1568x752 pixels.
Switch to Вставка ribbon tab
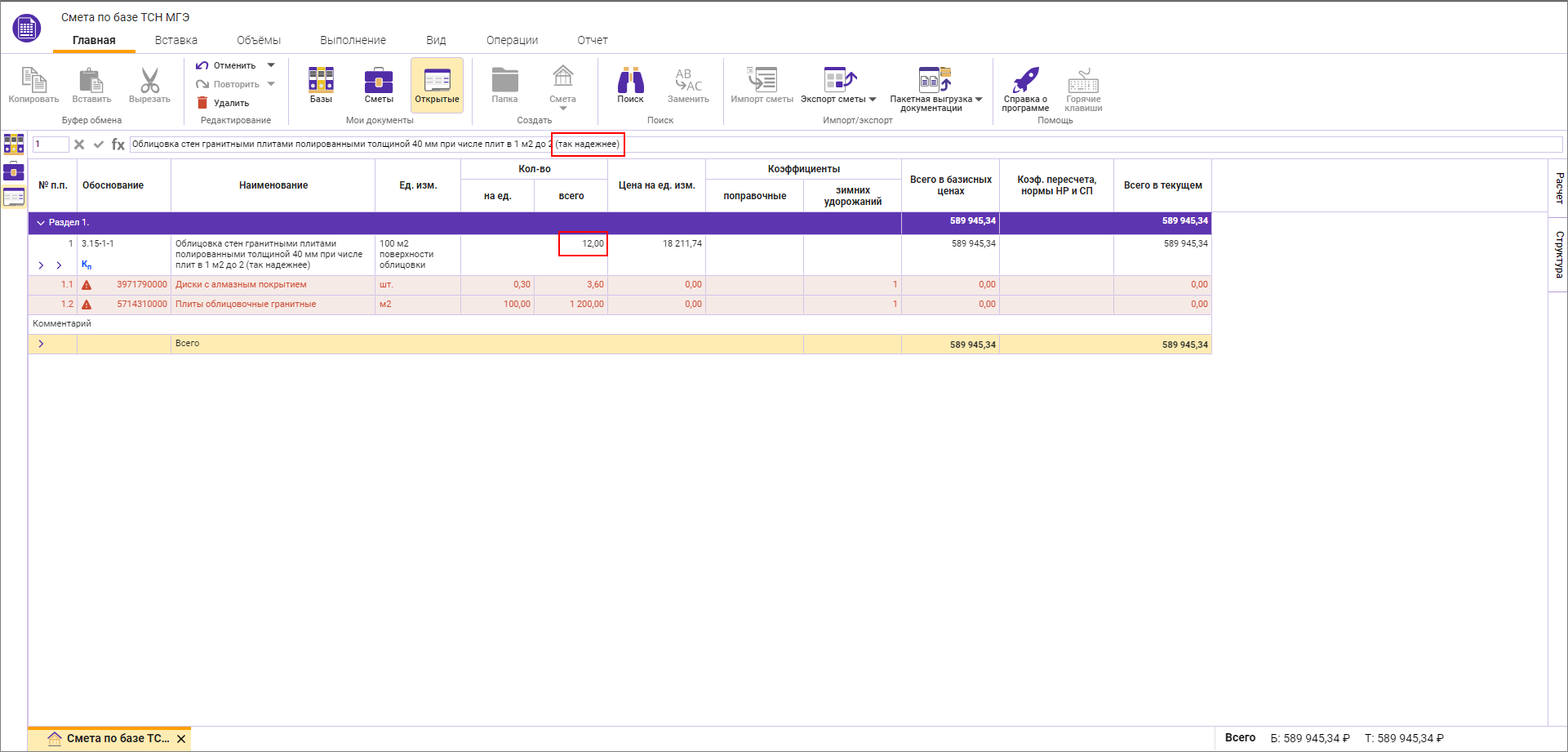(x=176, y=40)
